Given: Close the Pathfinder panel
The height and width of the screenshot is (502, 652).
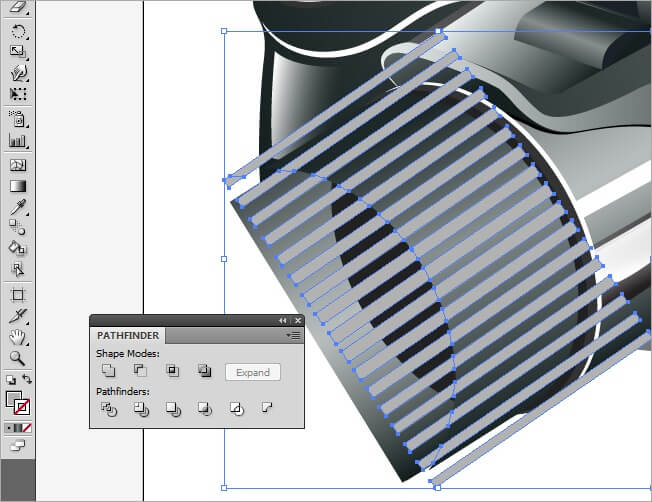Looking at the screenshot, I should (296, 320).
